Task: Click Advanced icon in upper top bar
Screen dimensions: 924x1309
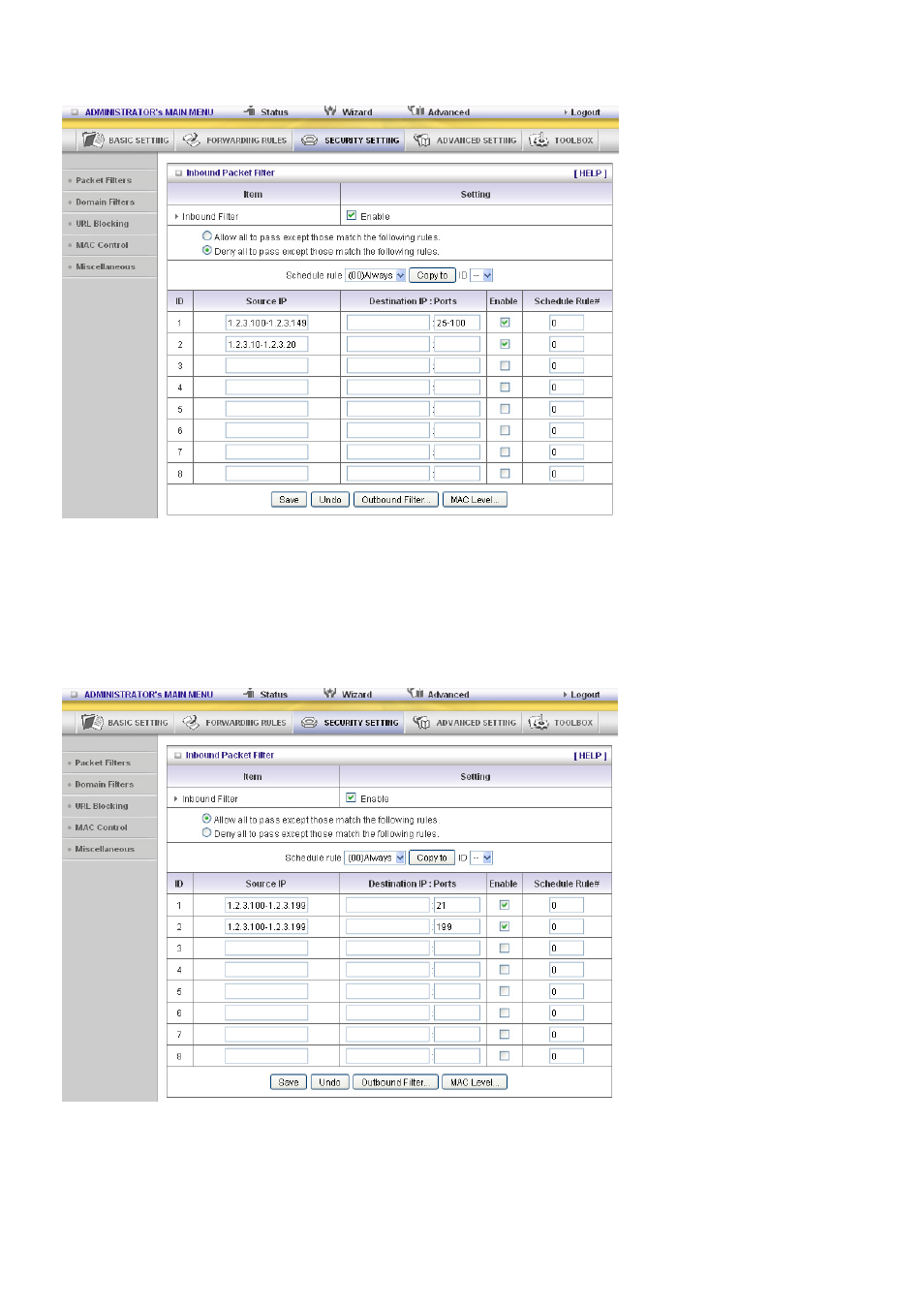Action: point(416,110)
